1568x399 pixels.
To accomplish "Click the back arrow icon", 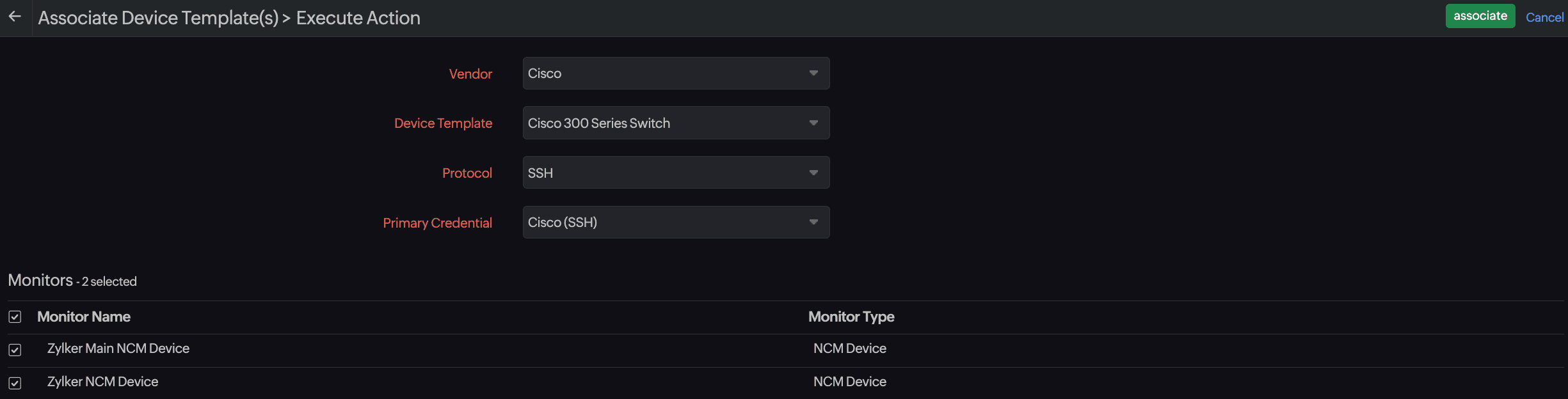I will point(15,17).
